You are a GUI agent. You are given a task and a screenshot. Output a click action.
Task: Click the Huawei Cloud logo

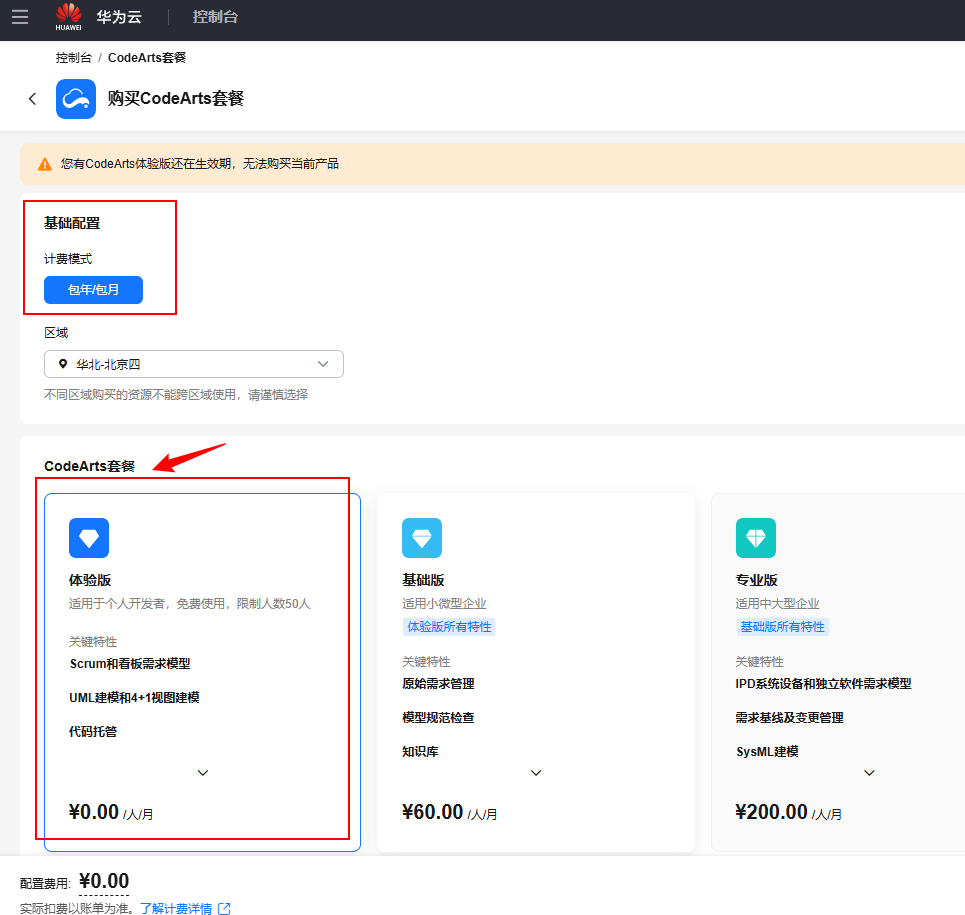68,17
